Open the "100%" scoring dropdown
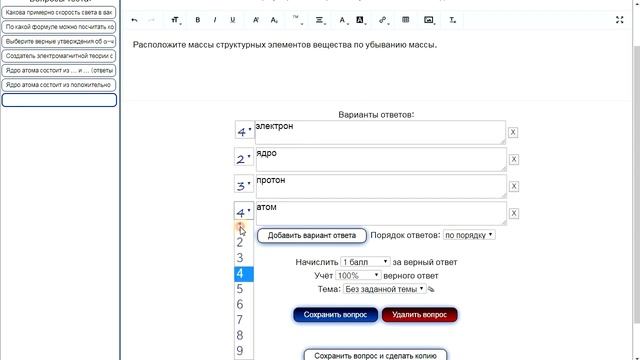The image size is (640, 360). [x=358, y=276]
